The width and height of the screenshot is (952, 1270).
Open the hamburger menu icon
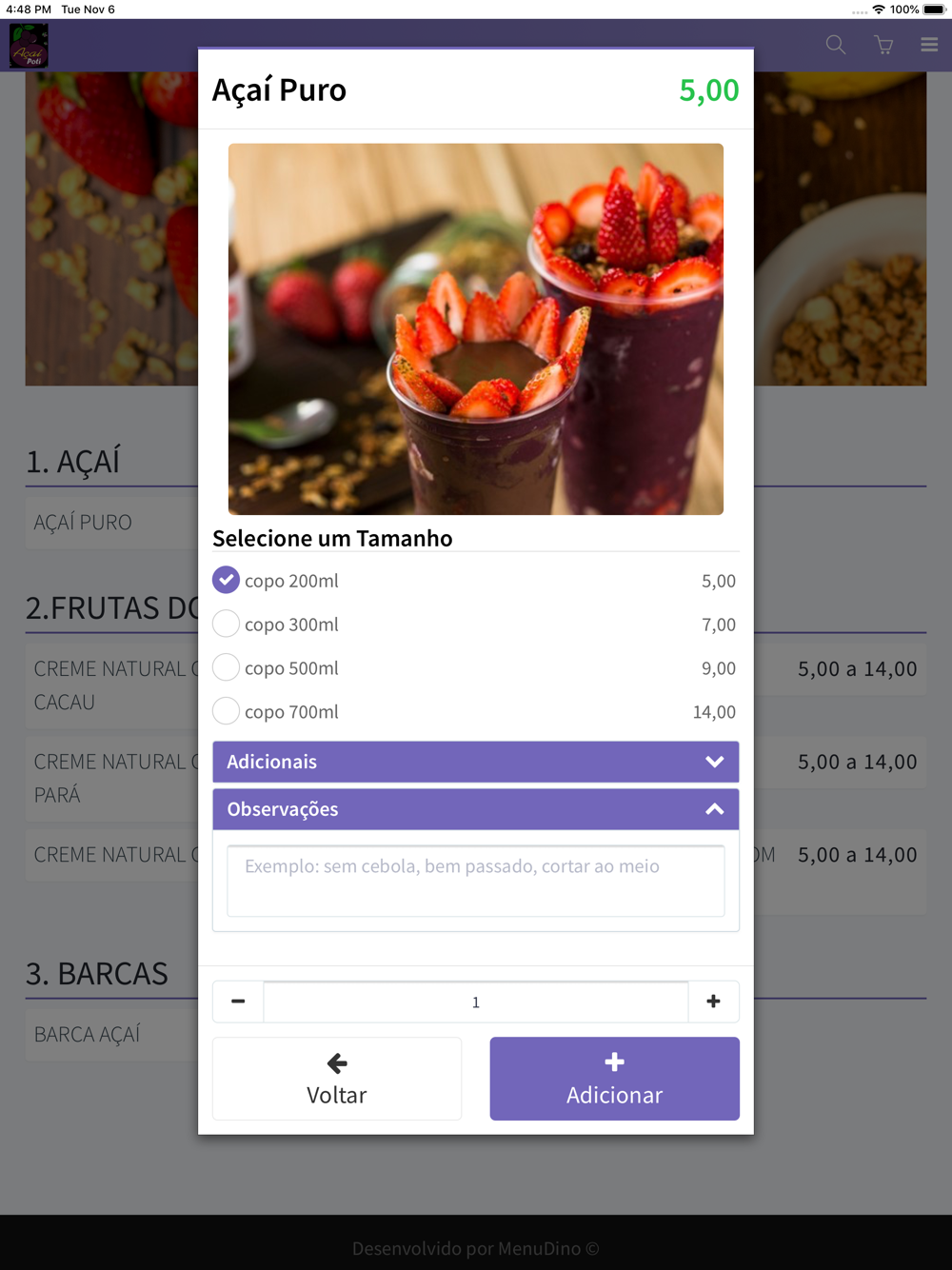(x=929, y=45)
